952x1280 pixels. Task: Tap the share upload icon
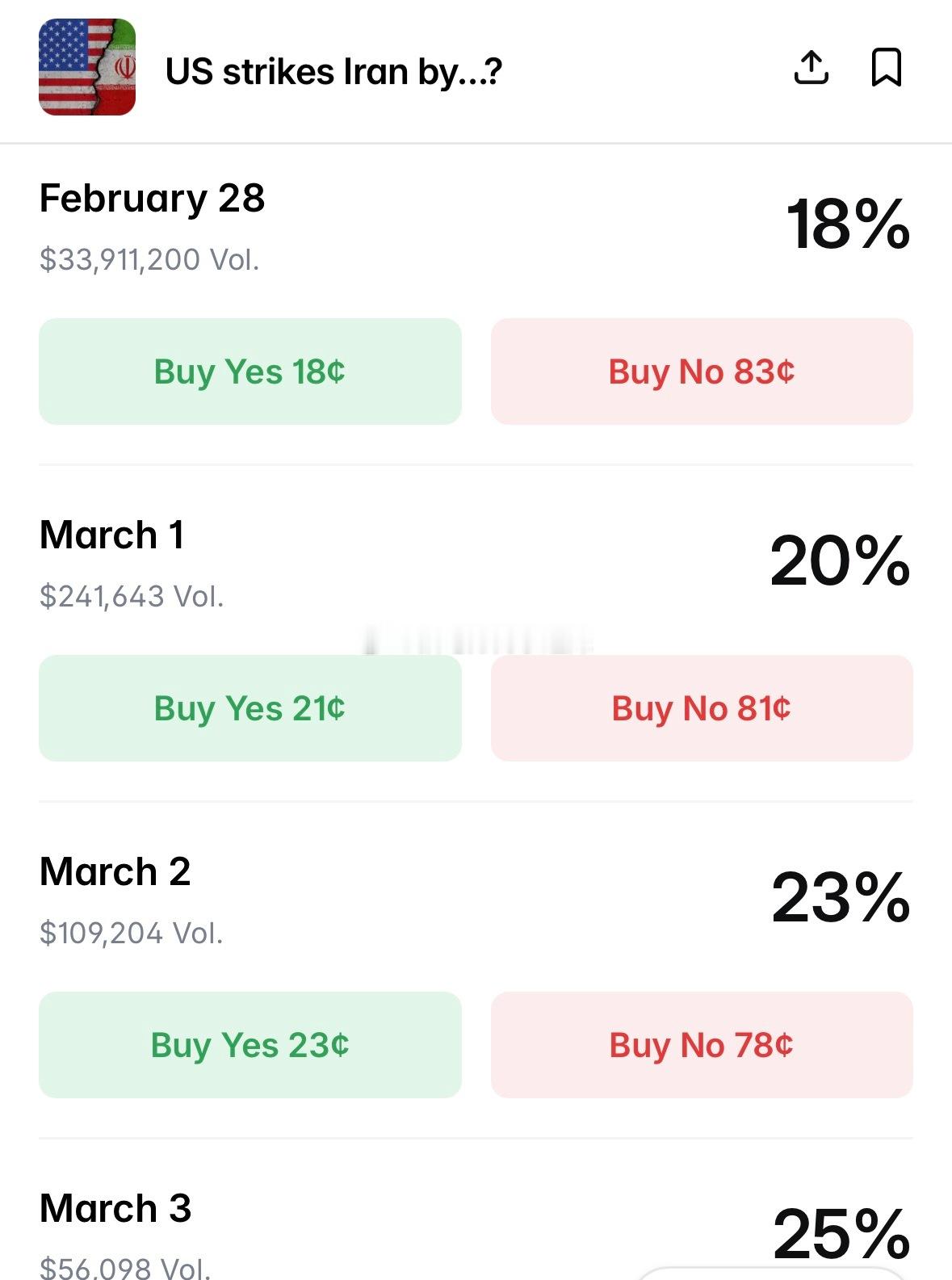point(811,67)
